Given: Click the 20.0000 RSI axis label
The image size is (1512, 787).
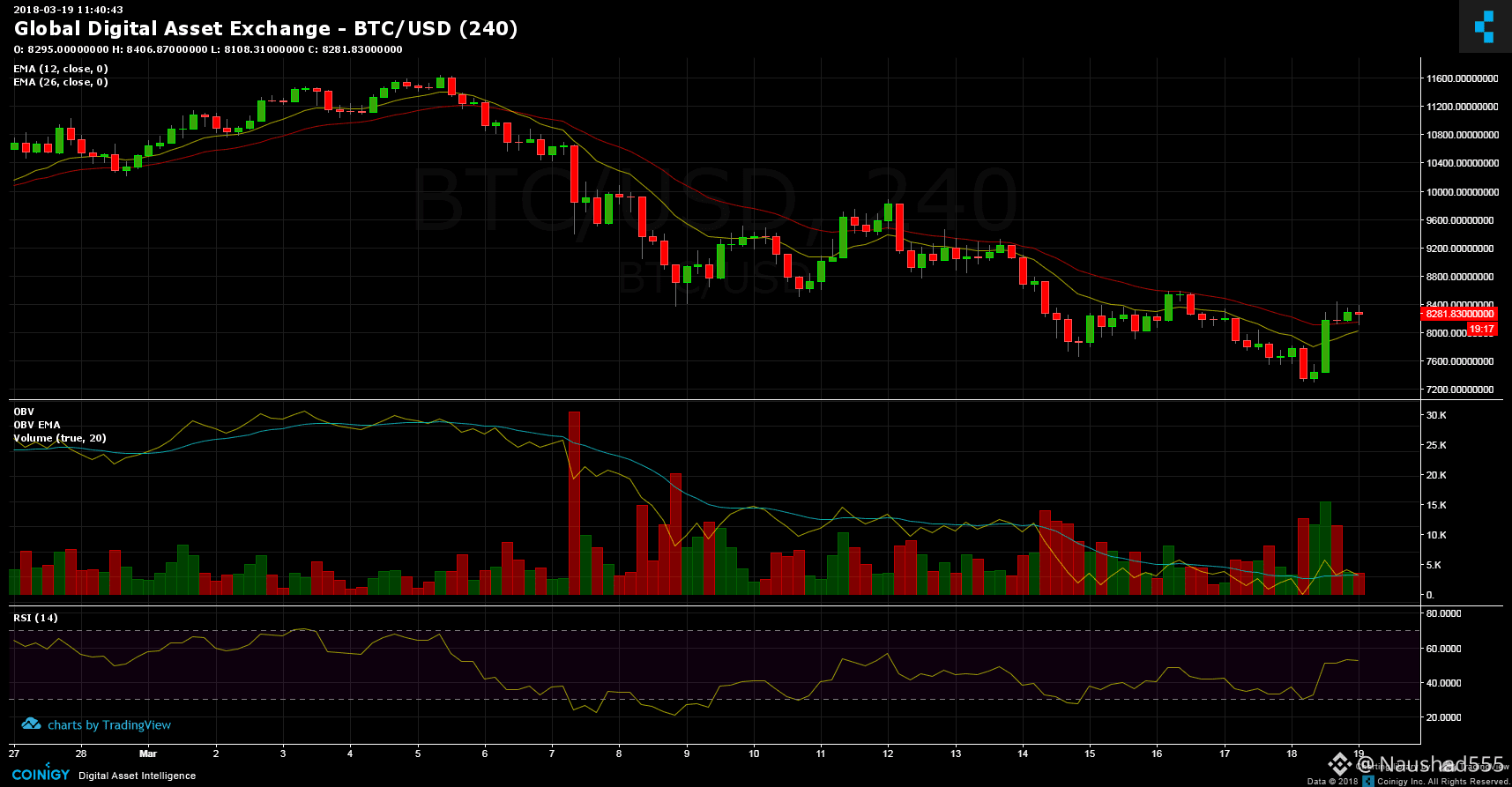Looking at the screenshot, I should coord(1443,717).
